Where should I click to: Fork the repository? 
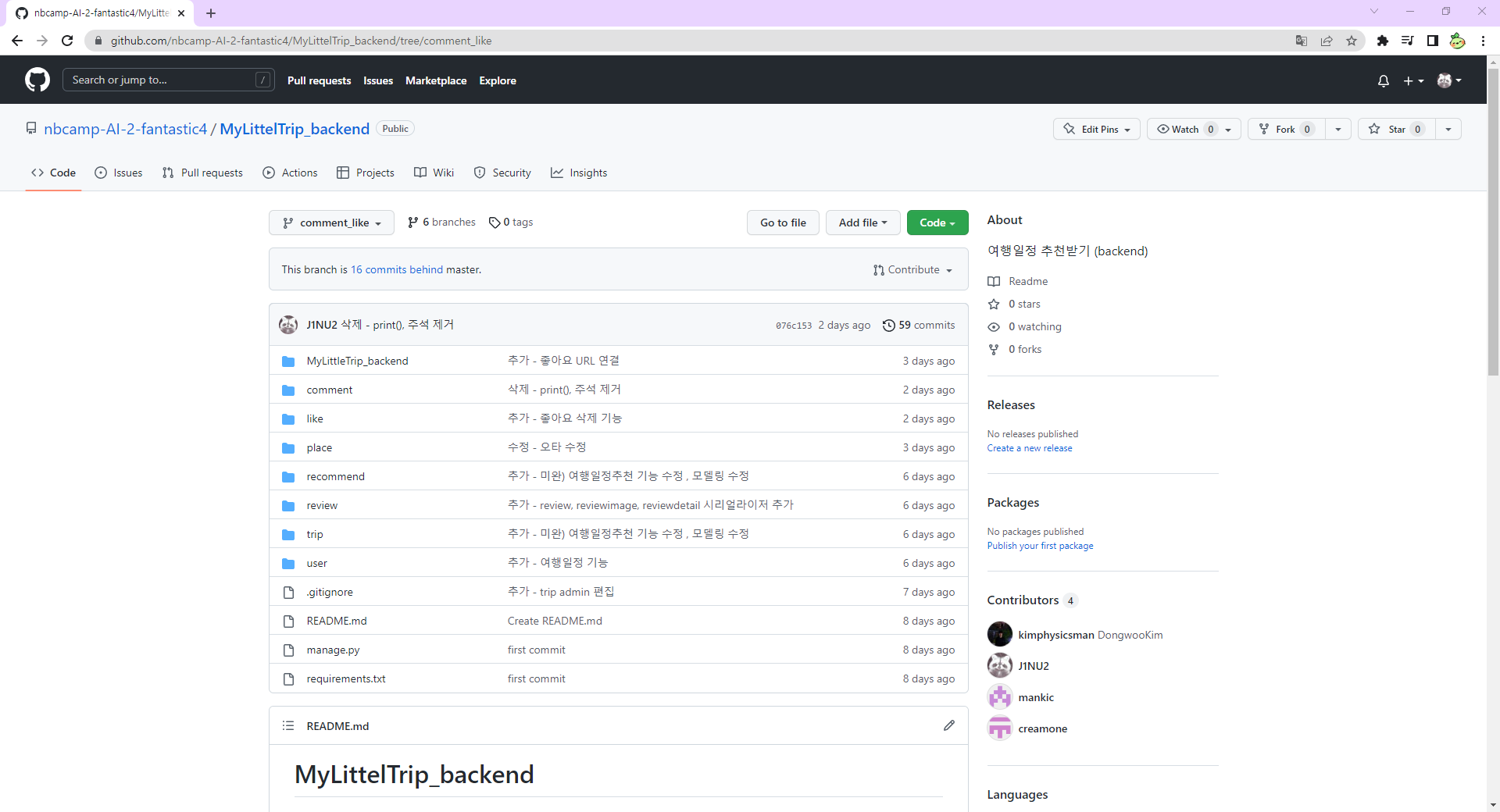click(x=1286, y=129)
